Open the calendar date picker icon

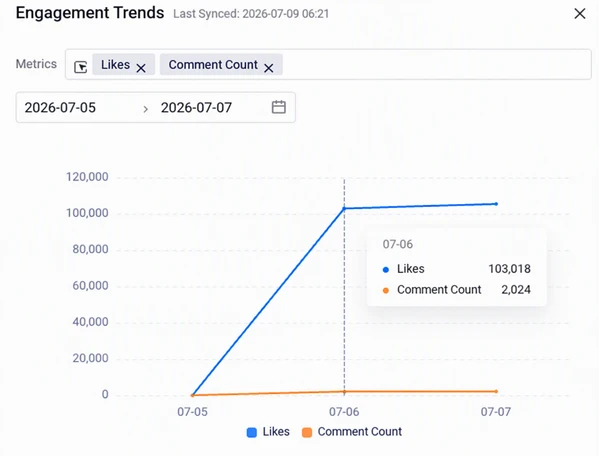click(278, 107)
